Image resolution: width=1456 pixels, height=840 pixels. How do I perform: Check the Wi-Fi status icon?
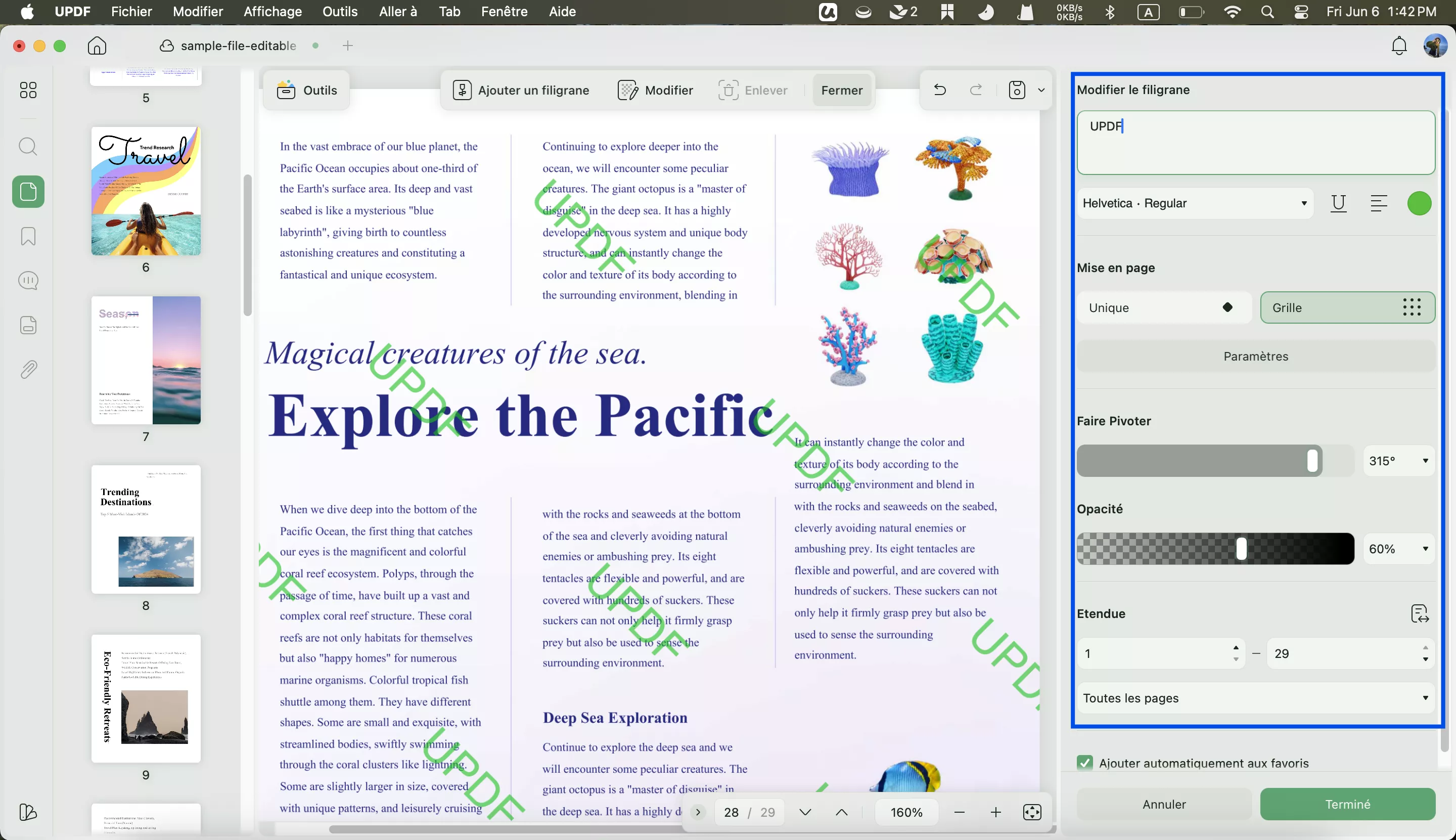(1232, 12)
